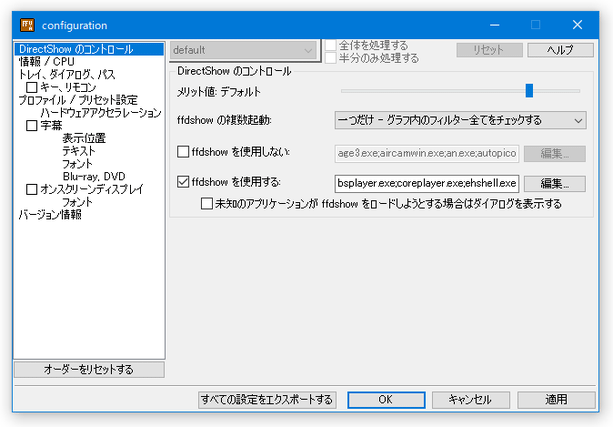Click the ヘルプ button
This screenshot has width=613, height=427.
(x=560, y=50)
